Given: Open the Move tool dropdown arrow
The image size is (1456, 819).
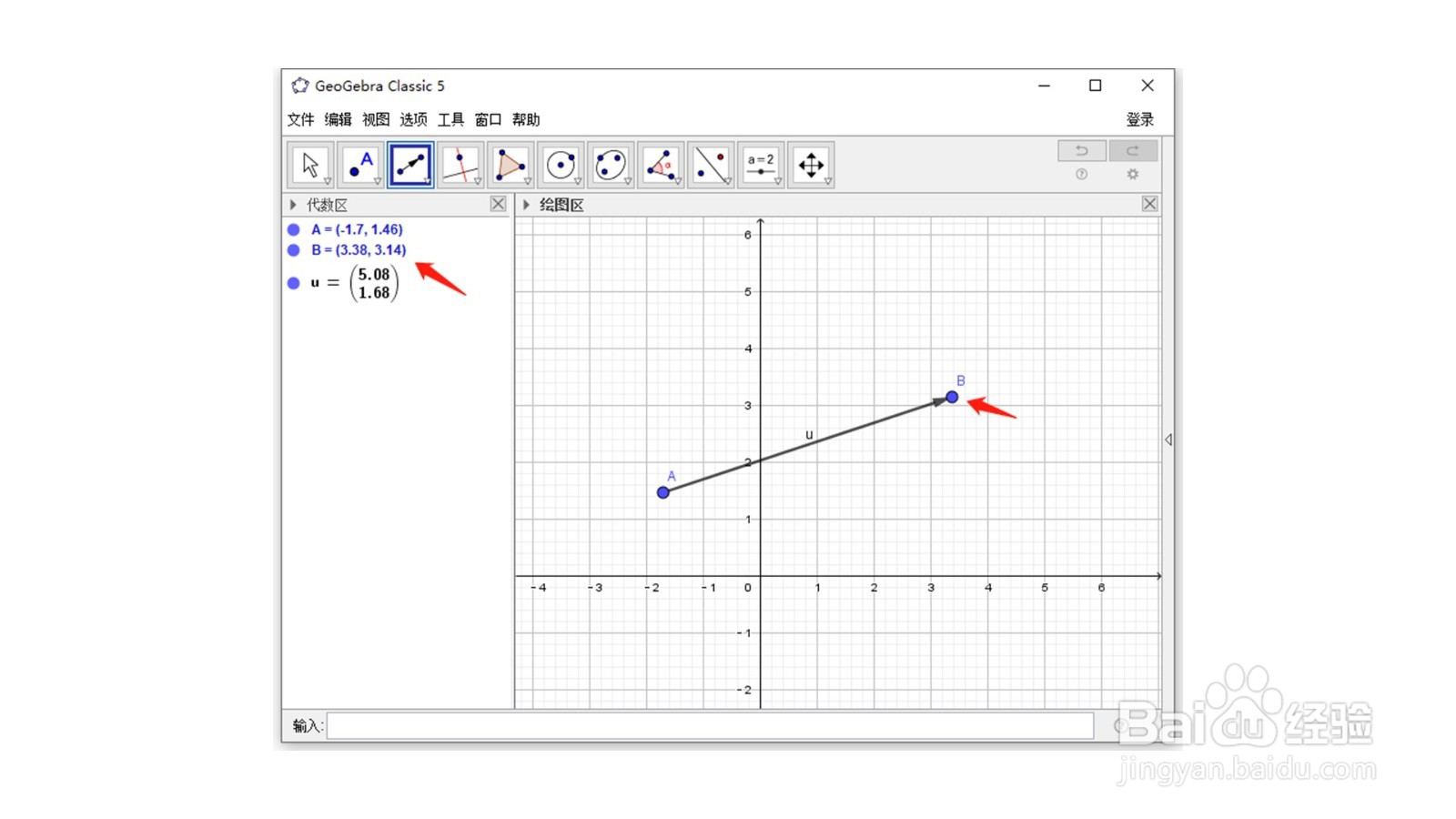Looking at the screenshot, I should [x=328, y=182].
